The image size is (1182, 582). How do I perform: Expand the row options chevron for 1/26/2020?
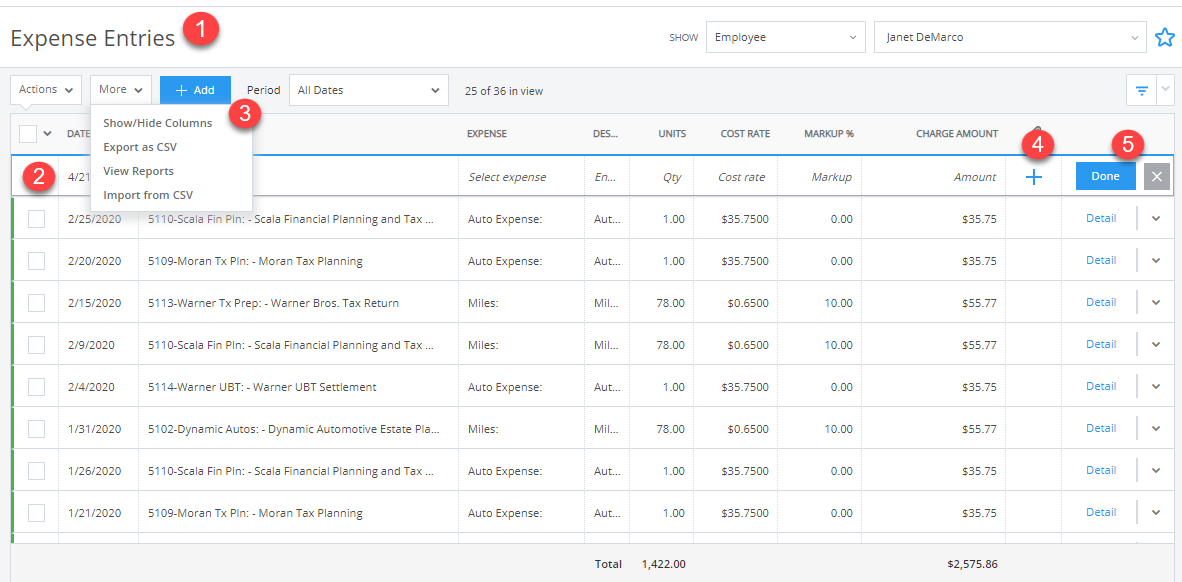pyautogui.click(x=1156, y=471)
